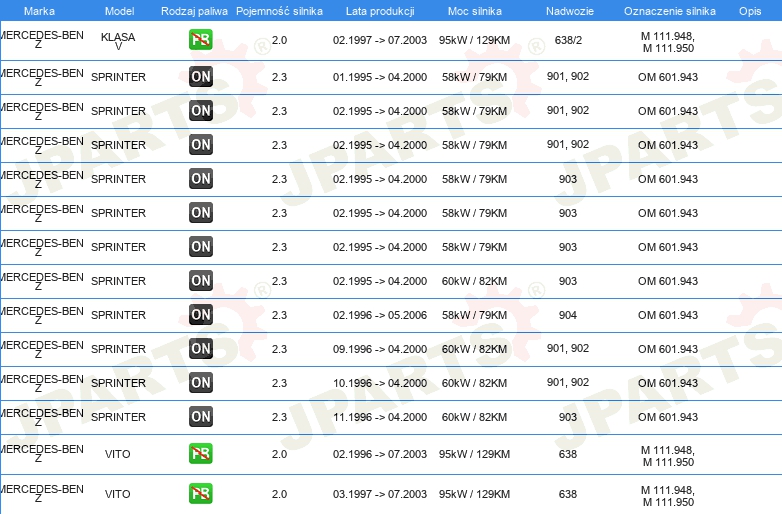Click the PB petrol icon in the VITO 03.1997 row
782x514 pixels.
point(200,494)
